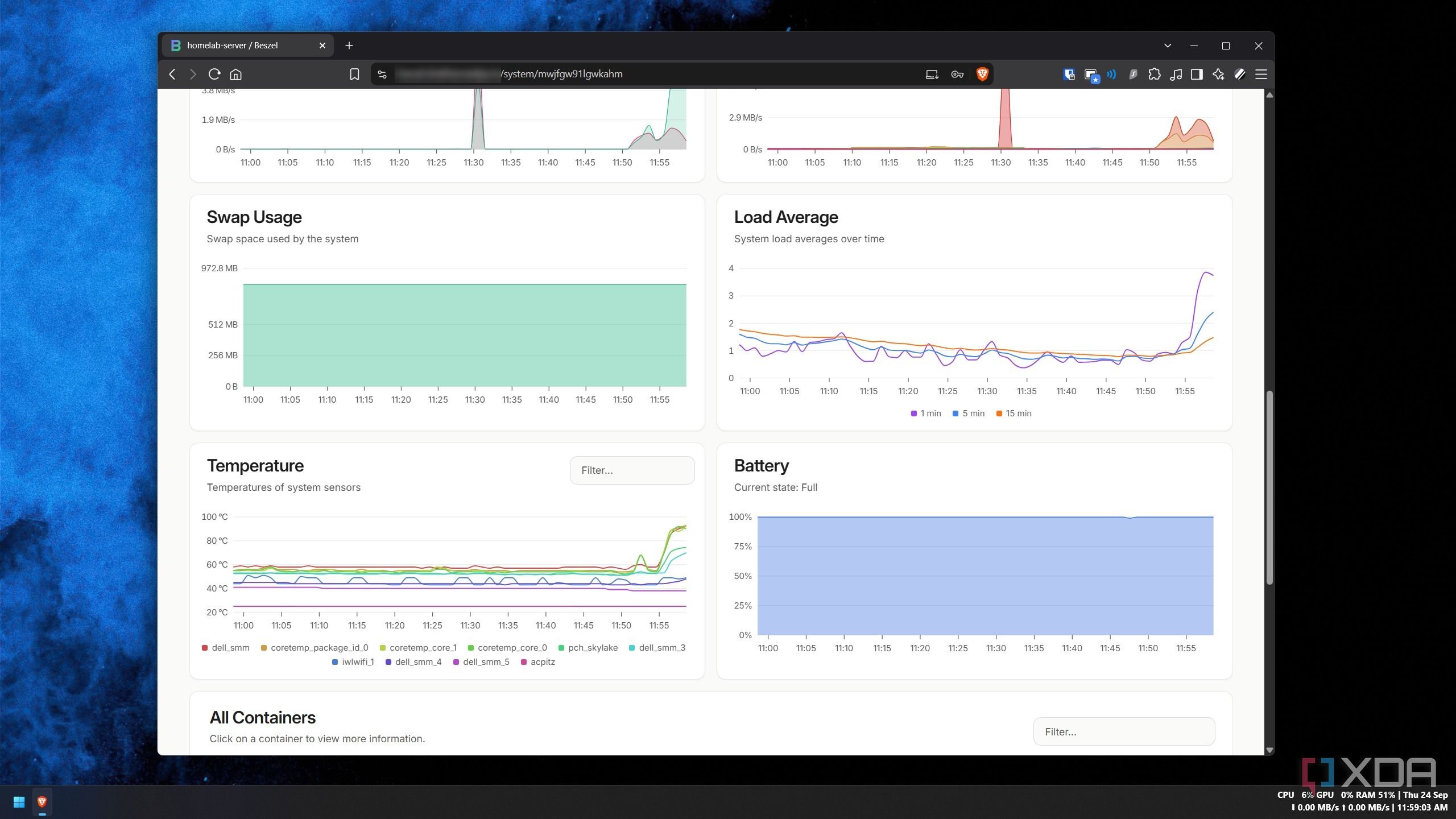Click the page vertical scrollbar thumb

(1269, 487)
